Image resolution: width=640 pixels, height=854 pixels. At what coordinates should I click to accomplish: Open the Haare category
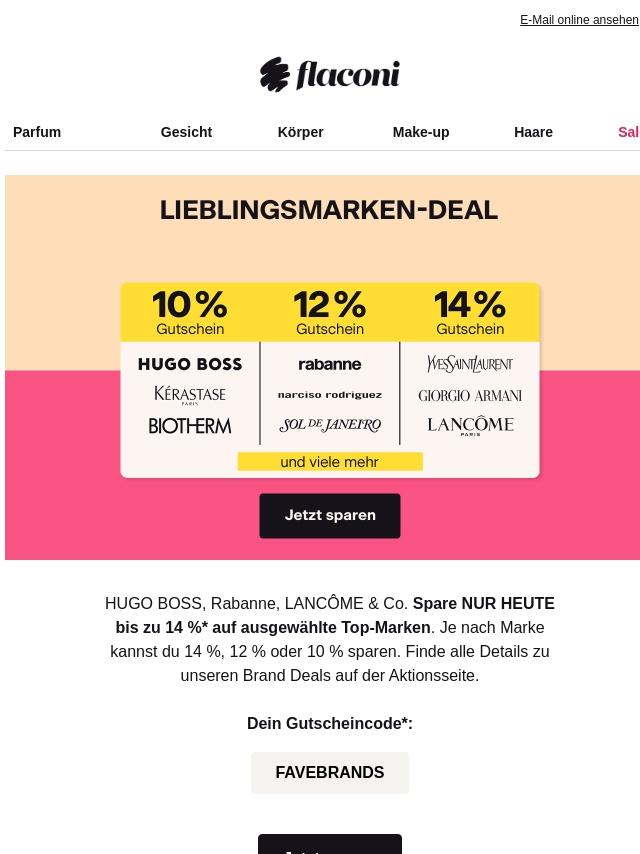coord(533,132)
